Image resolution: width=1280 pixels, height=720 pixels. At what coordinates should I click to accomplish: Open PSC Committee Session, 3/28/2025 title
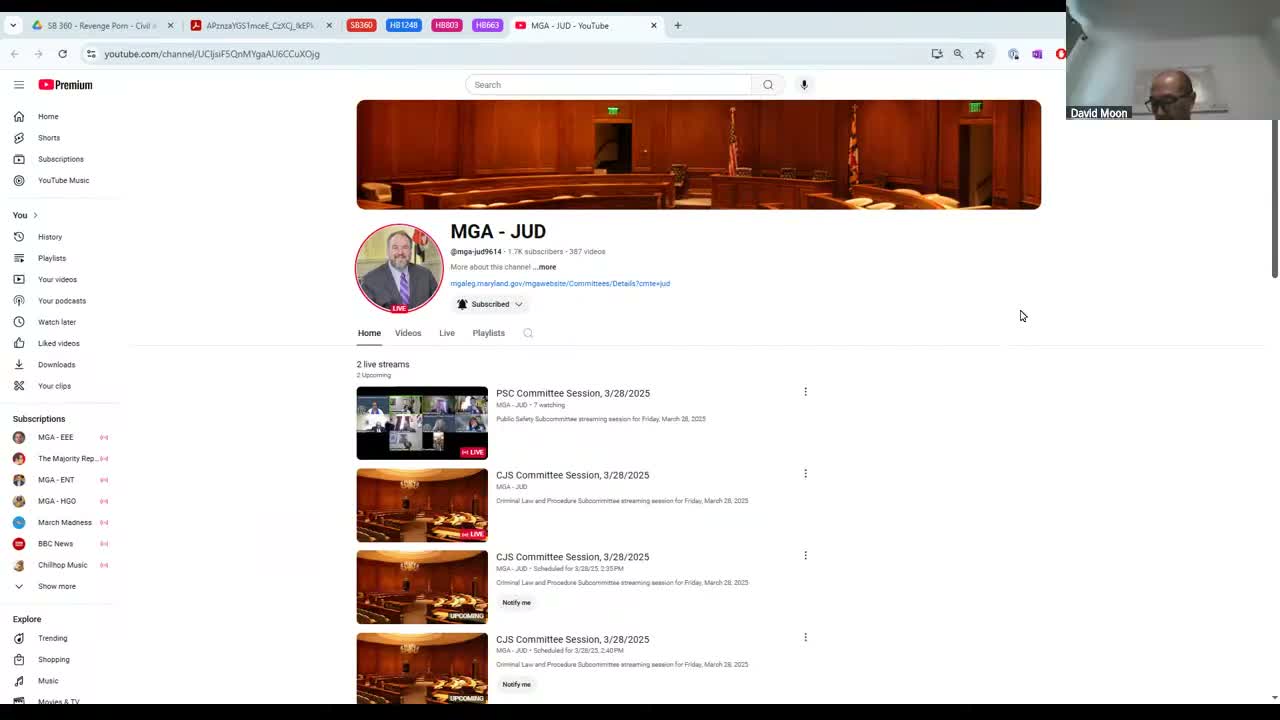tap(573, 393)
